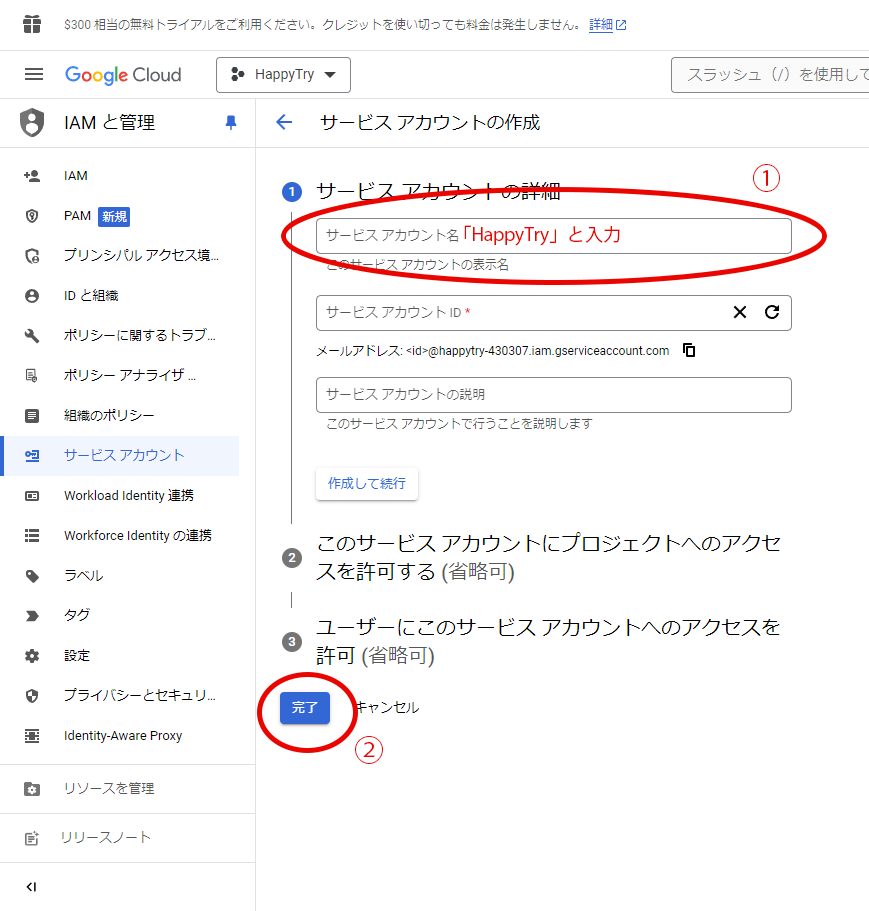
Task: Collapse the sidebar with bottom arrow icon
Action: point(31,887)
